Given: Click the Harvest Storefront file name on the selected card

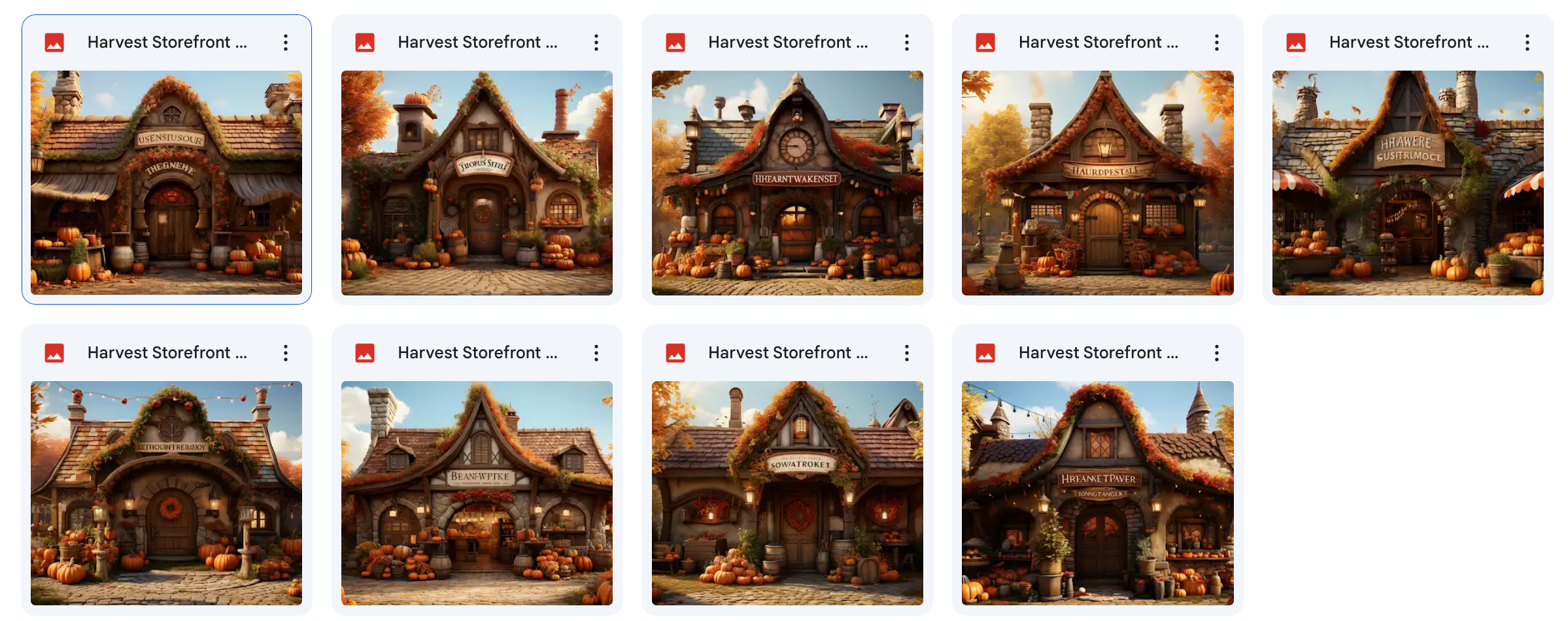Looking at the screenshot, I should 167,42.
